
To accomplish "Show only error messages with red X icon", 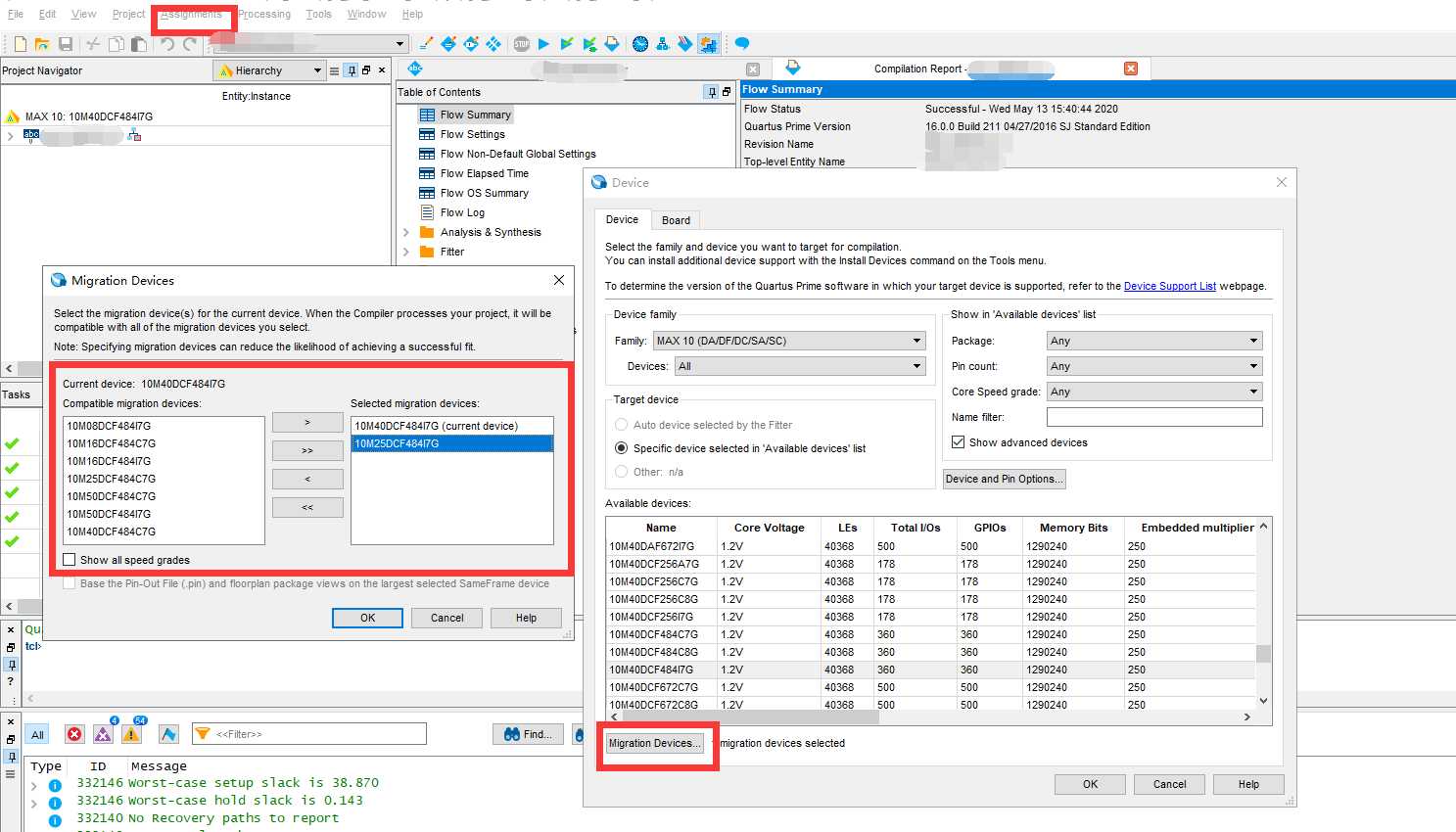I will (74, 734).
